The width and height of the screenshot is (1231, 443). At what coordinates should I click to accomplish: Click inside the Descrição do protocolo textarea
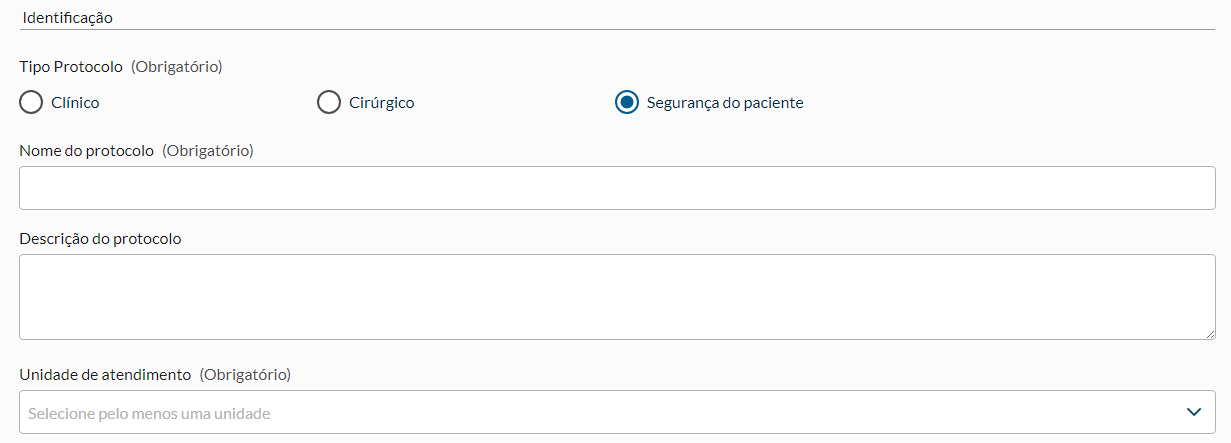(617, 296)
